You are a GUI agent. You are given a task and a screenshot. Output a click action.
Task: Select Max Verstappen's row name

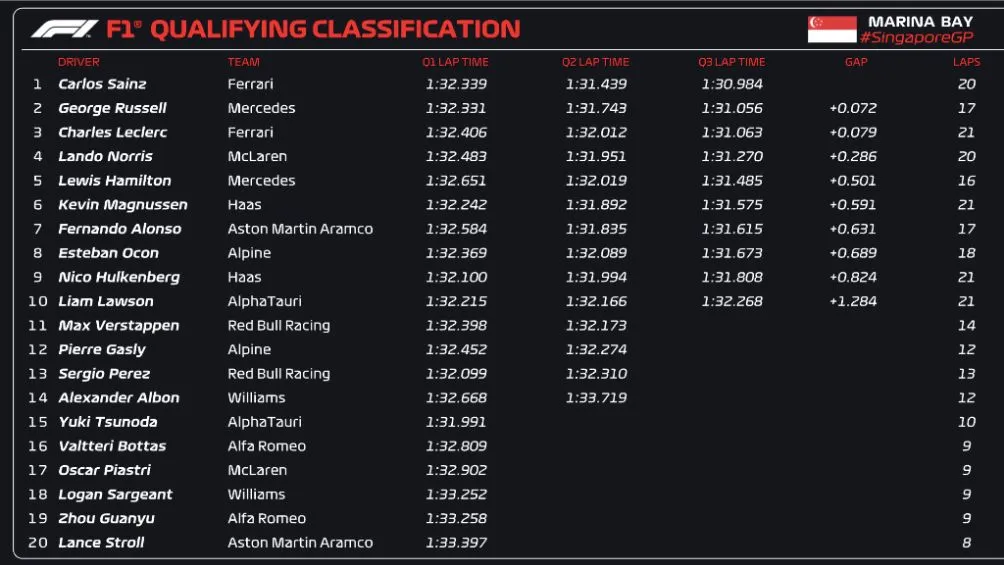pos(119,325)
